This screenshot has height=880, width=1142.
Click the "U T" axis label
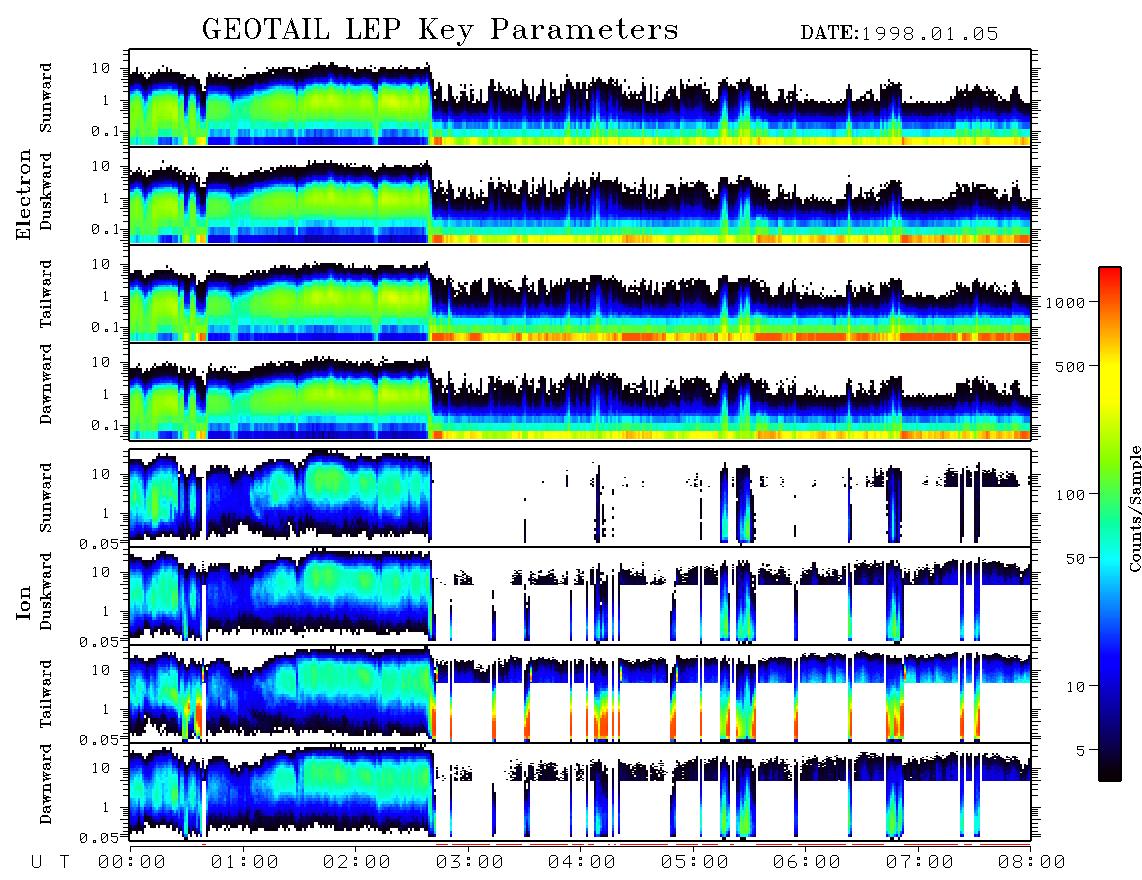50,863
